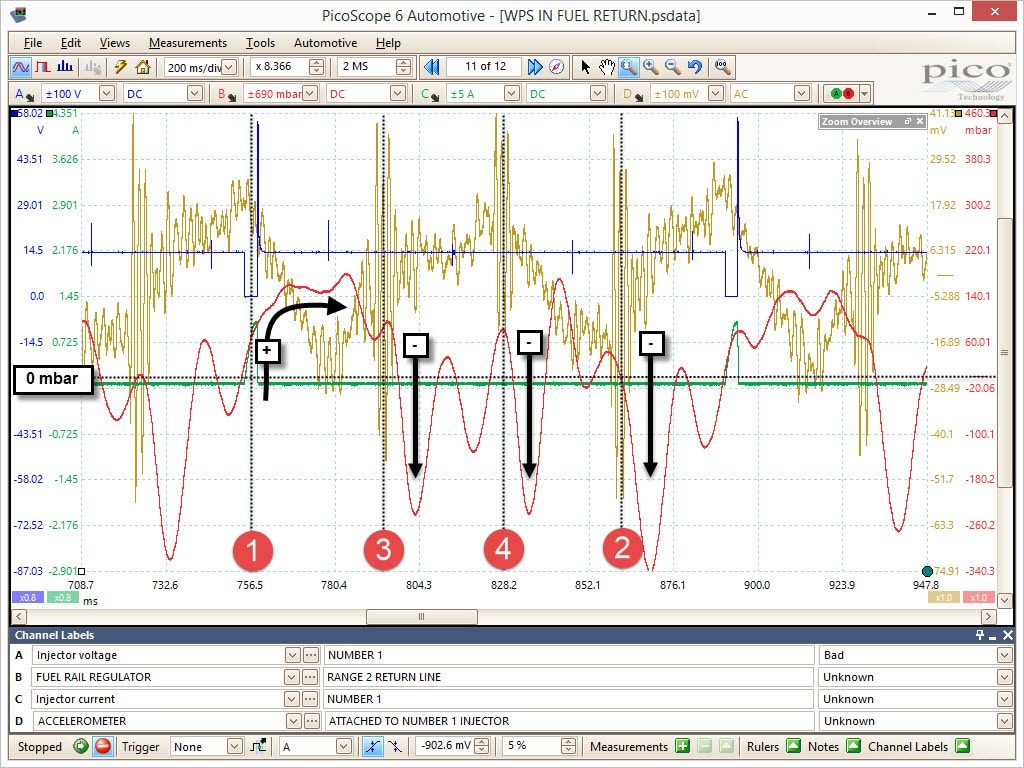Toggle the Channel Labels panel button
The width and height of the screenshot is (1024, 768).
coord(963,746)
